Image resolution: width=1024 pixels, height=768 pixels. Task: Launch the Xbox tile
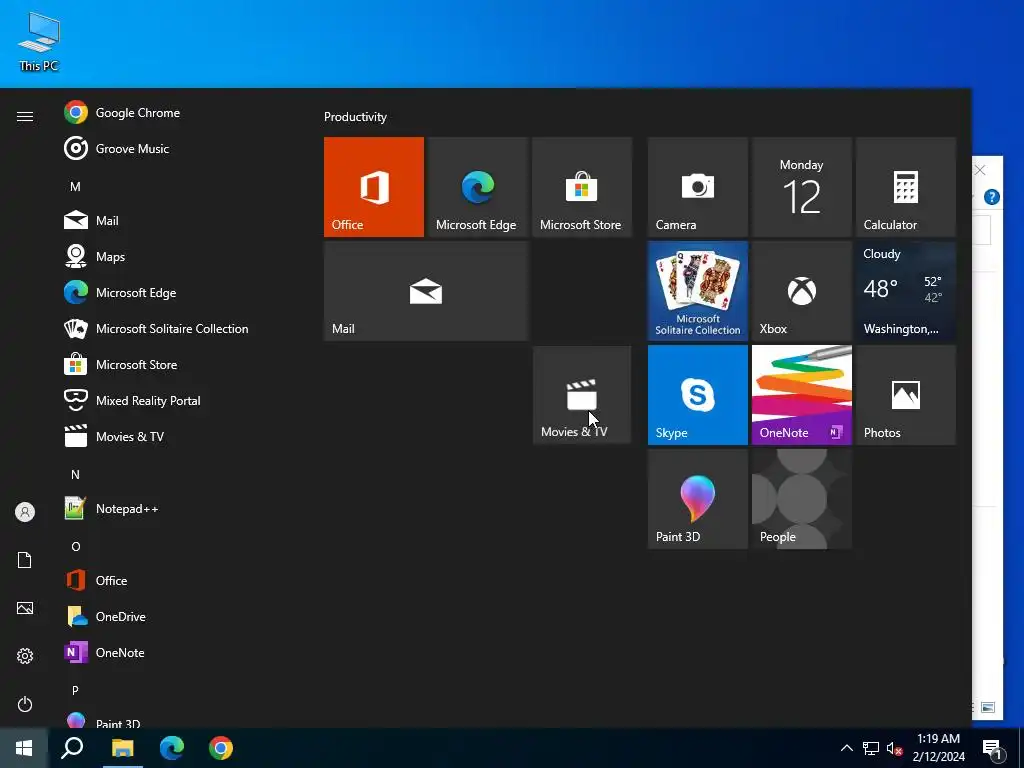[801, 291]
